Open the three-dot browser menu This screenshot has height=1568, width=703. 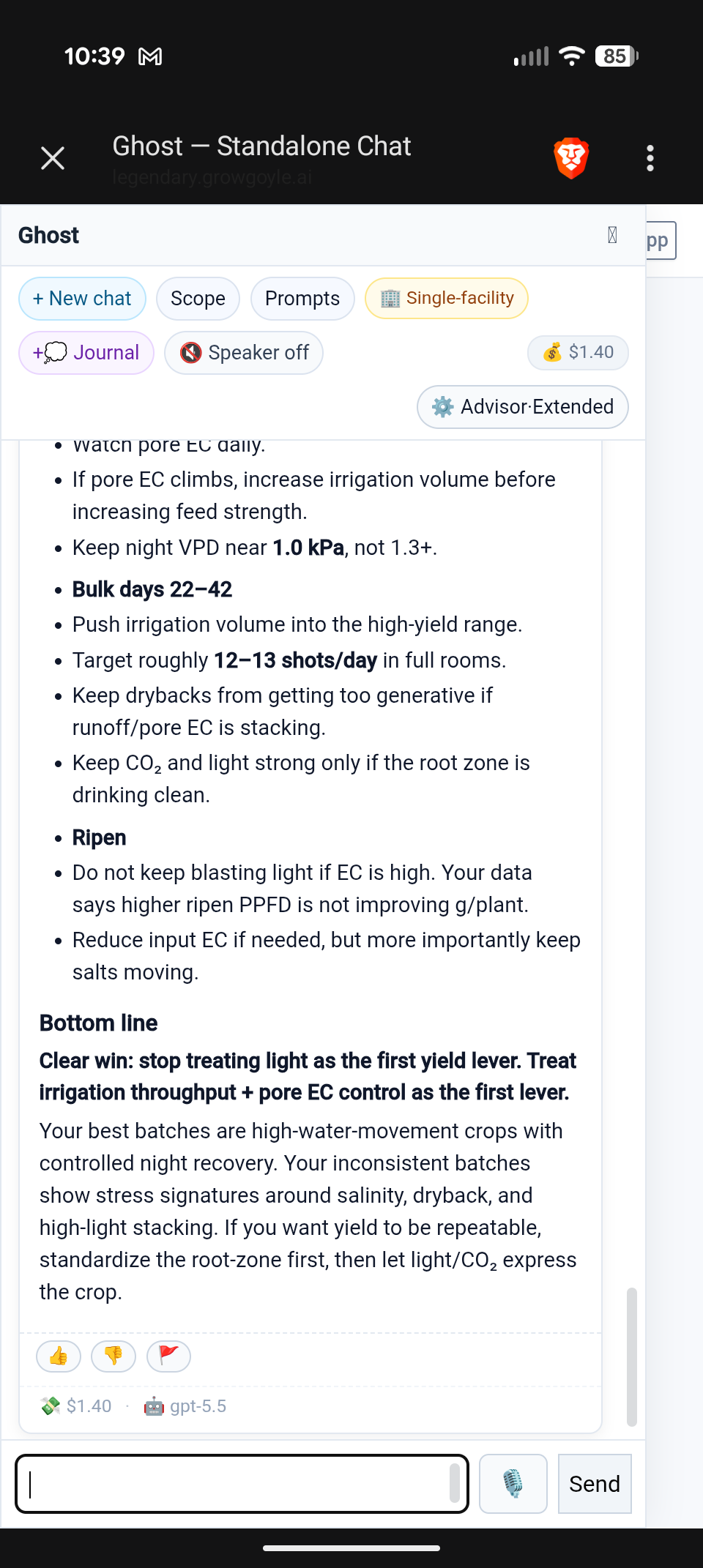[x=650, y=158]
